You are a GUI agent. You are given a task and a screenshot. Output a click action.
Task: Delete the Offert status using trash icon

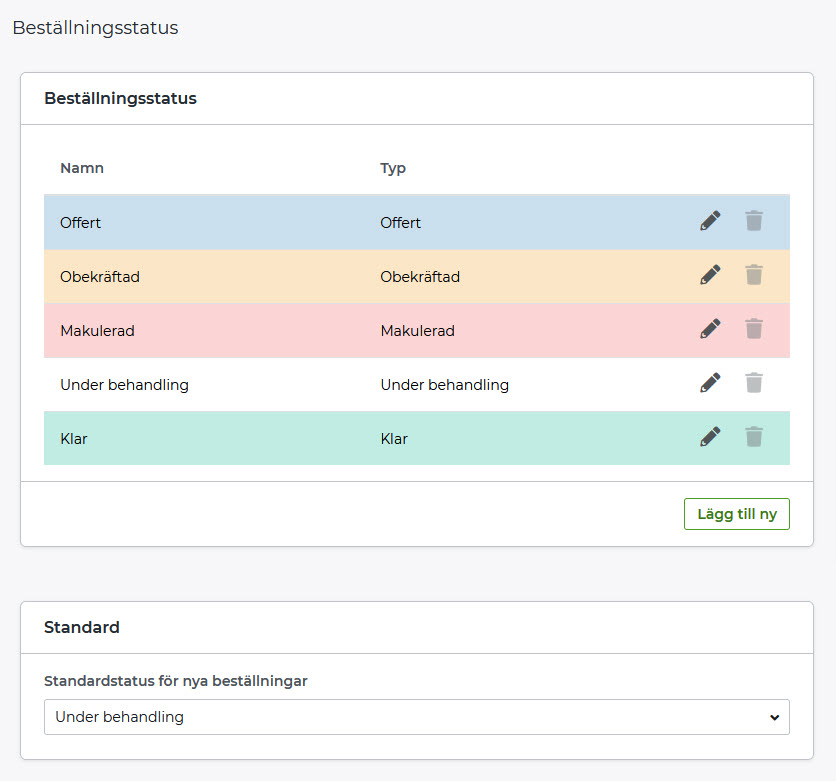point(754,221)
